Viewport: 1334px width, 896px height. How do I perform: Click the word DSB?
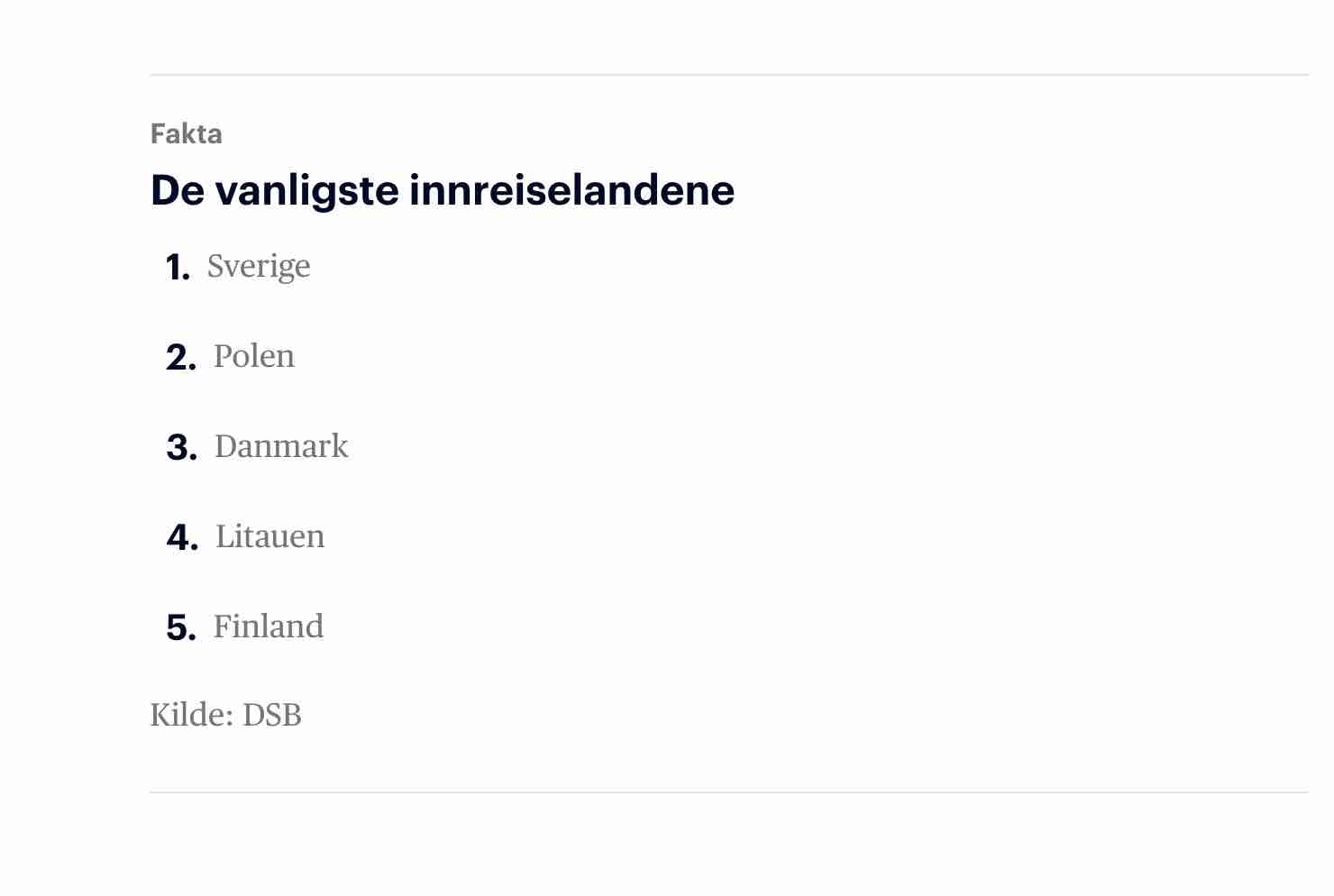[x=272, y=715]
